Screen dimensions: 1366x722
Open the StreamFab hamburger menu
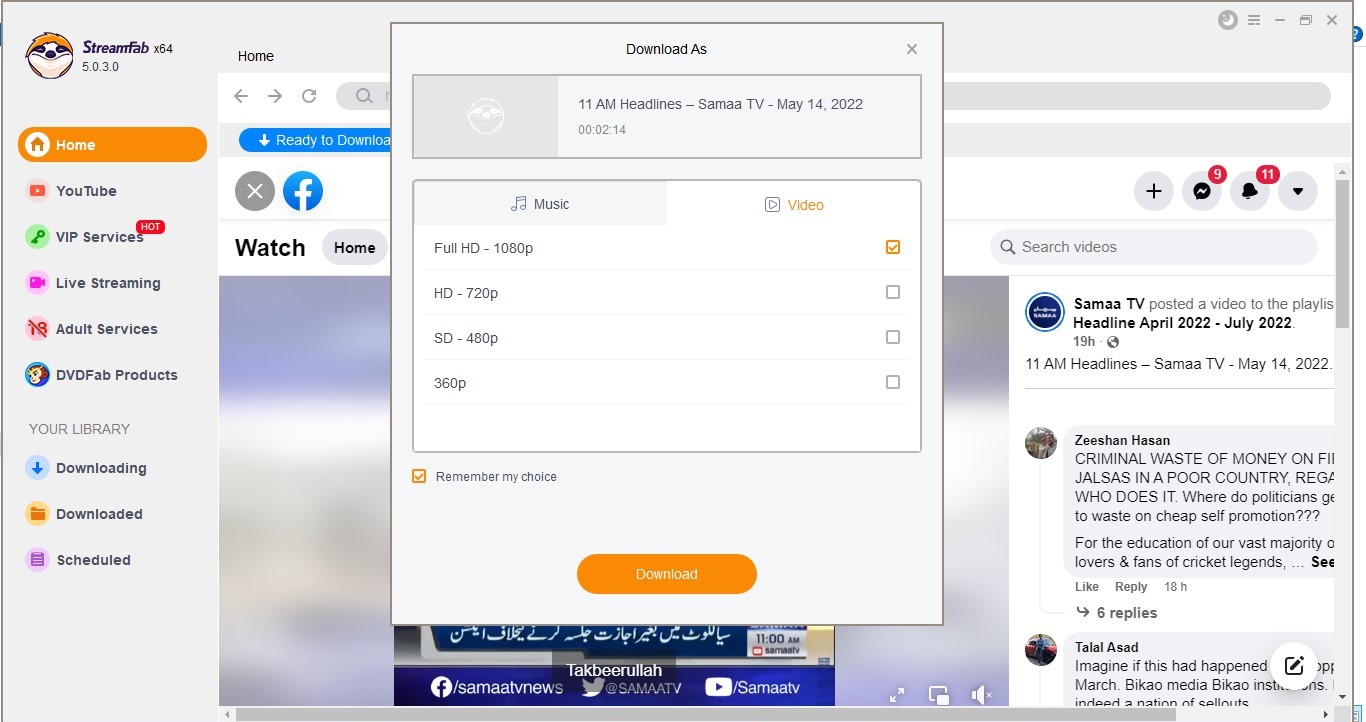1254,20
